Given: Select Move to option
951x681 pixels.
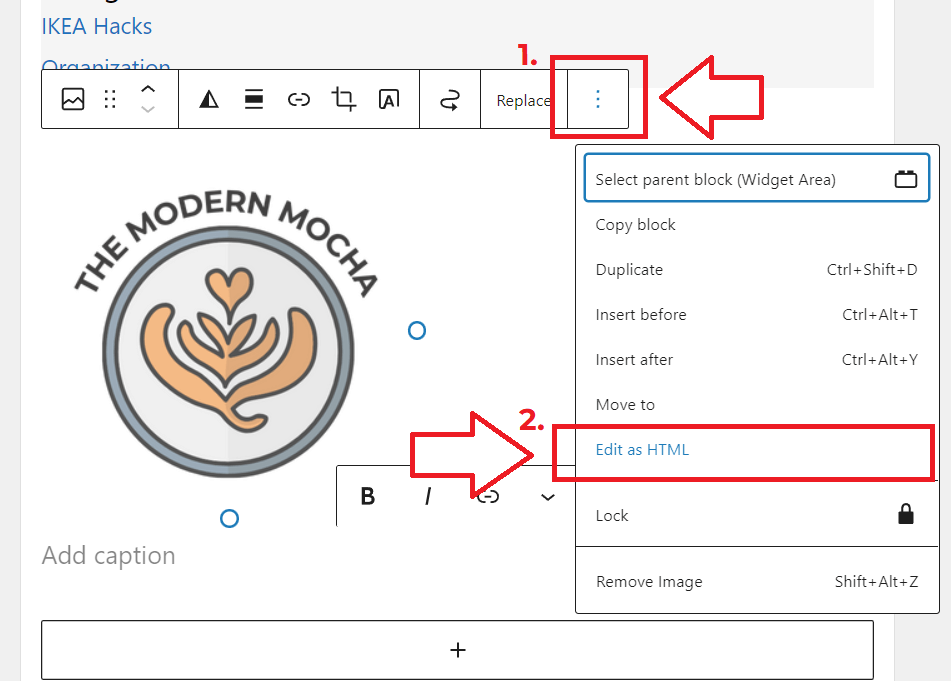Looking at the screenshot, I should click(756, 404).
